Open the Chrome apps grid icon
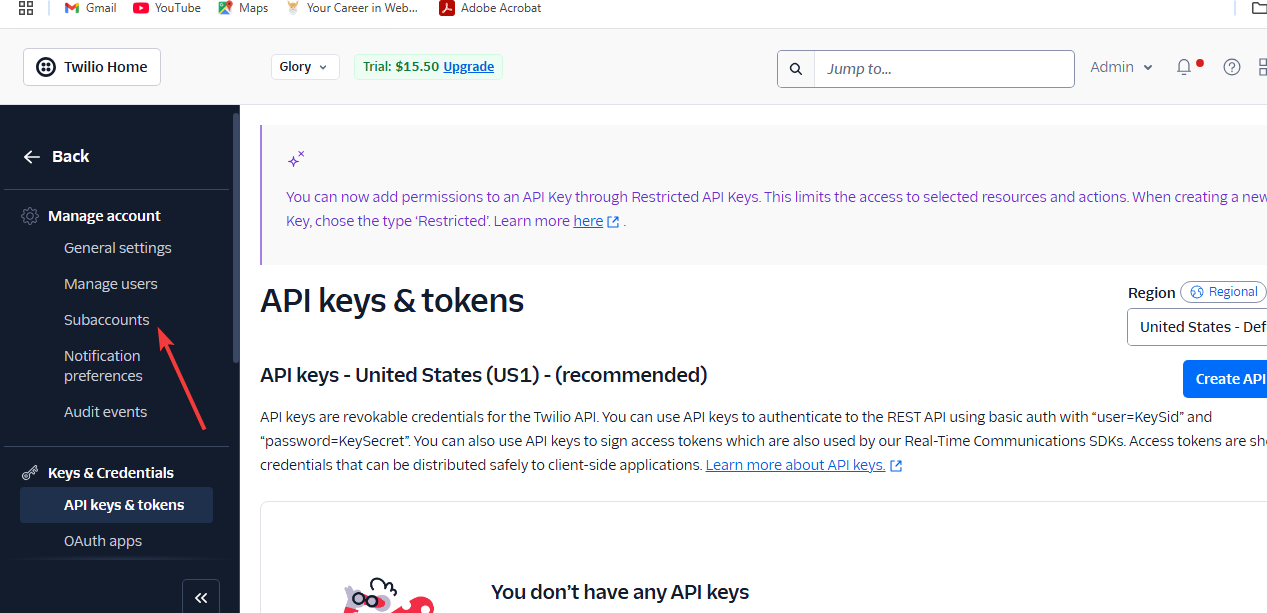The height and width of the screenshot is (613, 1267). pyautogui.click(x=26, y=8)
